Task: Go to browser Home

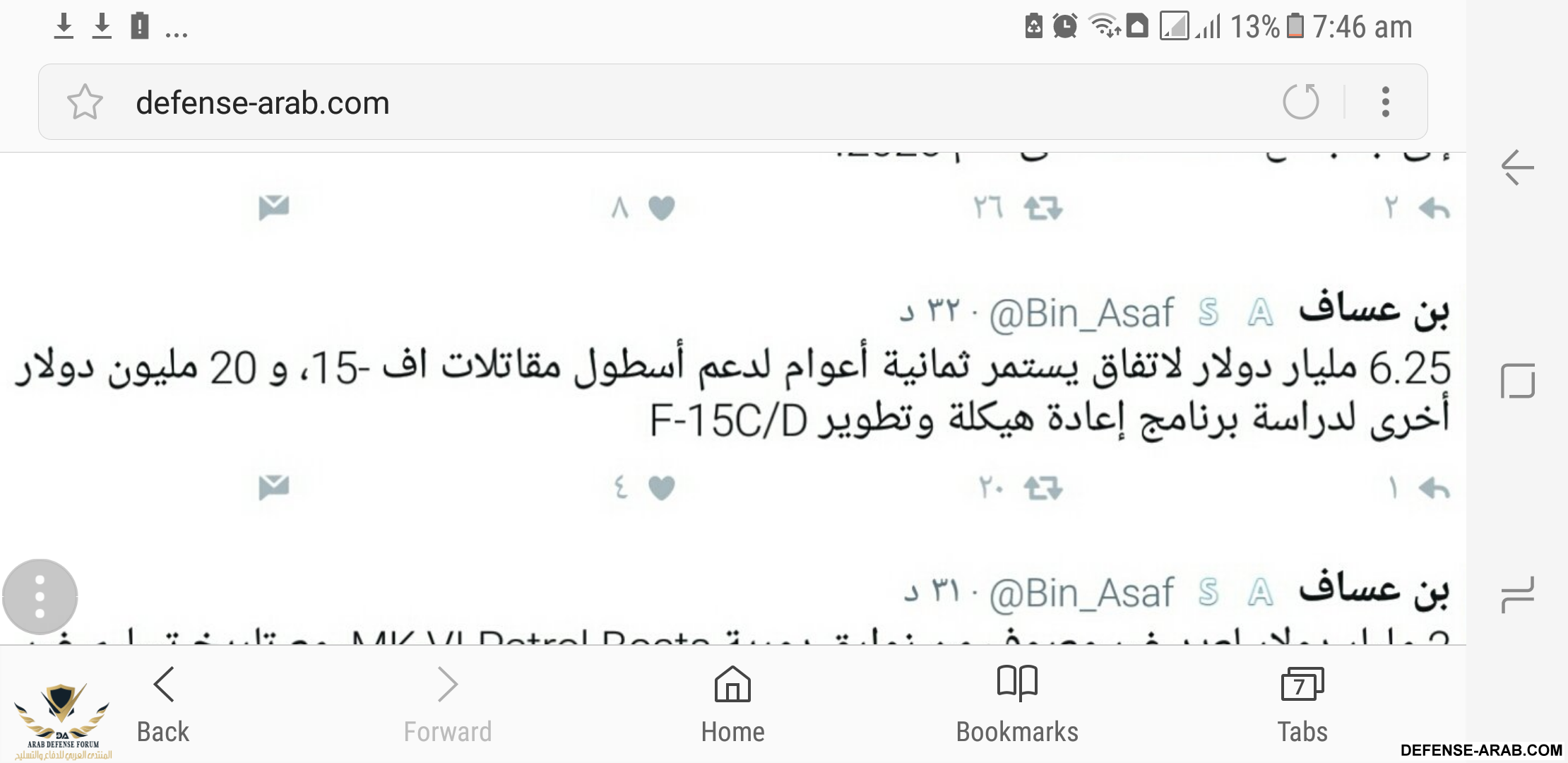Action: (732, 705)
